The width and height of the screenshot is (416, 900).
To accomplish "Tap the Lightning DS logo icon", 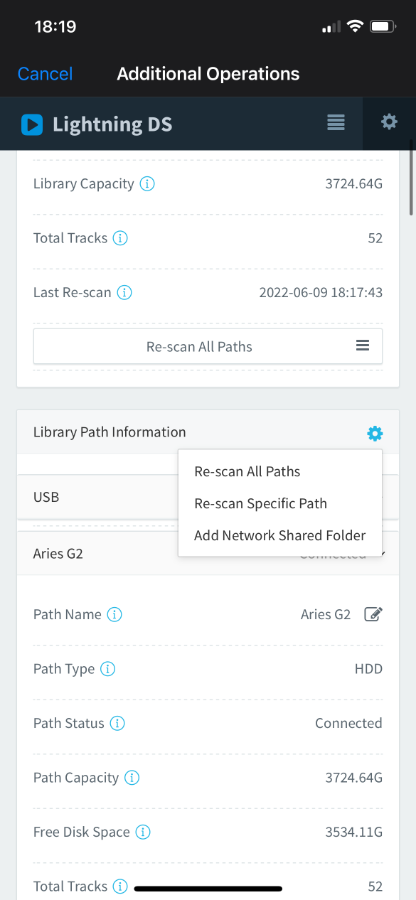I will tap(32, 125).
